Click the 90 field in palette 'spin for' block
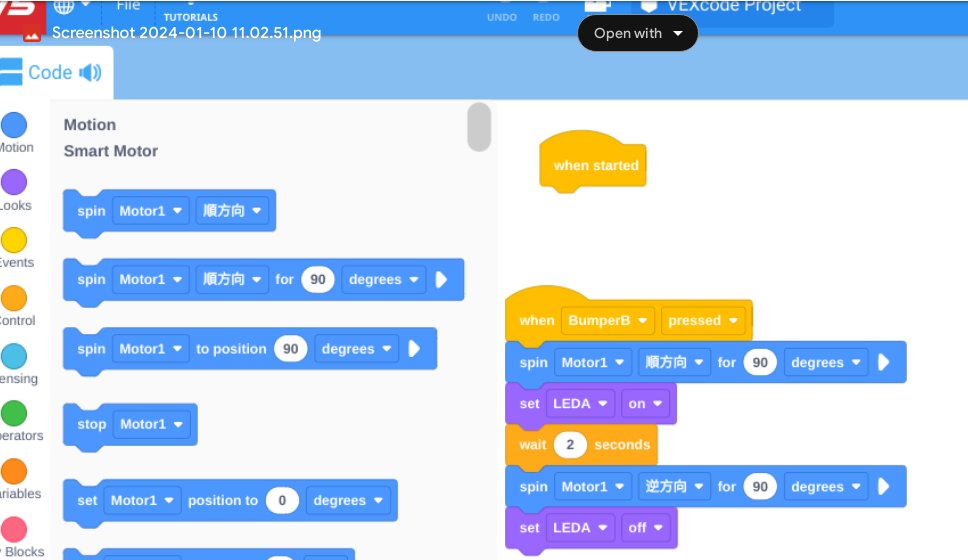Viewport: 968px width, 560px height. point(318,280)
